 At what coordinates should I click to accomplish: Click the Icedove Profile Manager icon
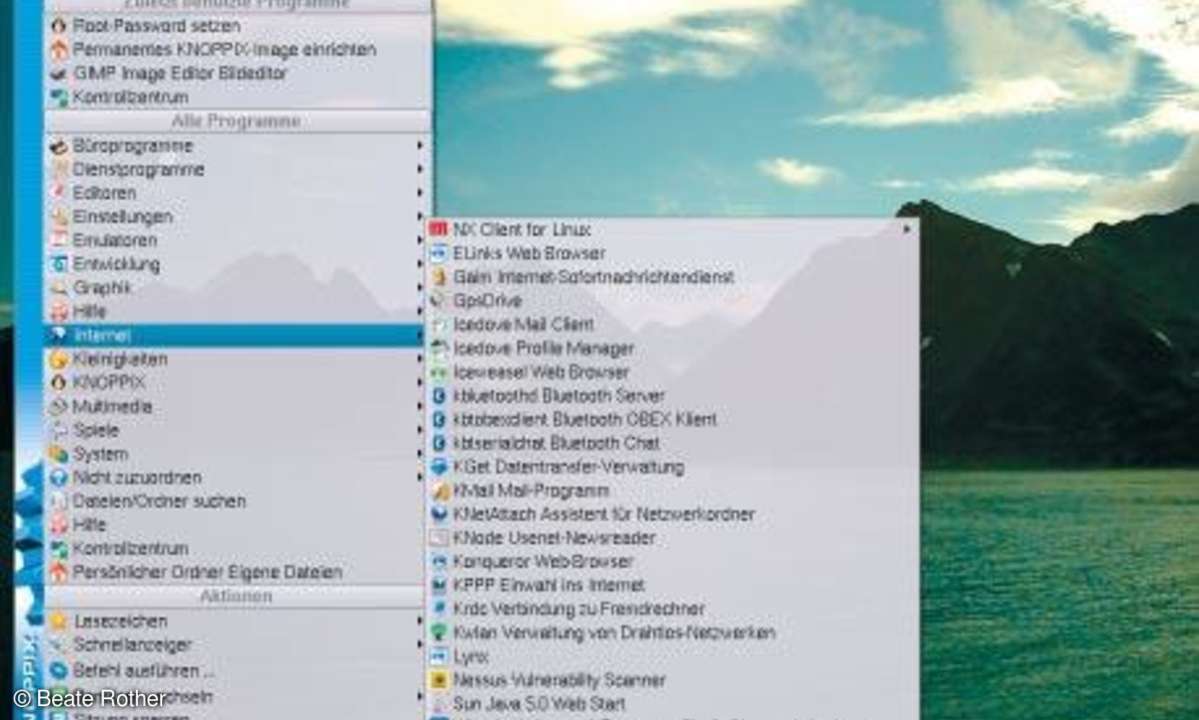click(x=439, y=349)
